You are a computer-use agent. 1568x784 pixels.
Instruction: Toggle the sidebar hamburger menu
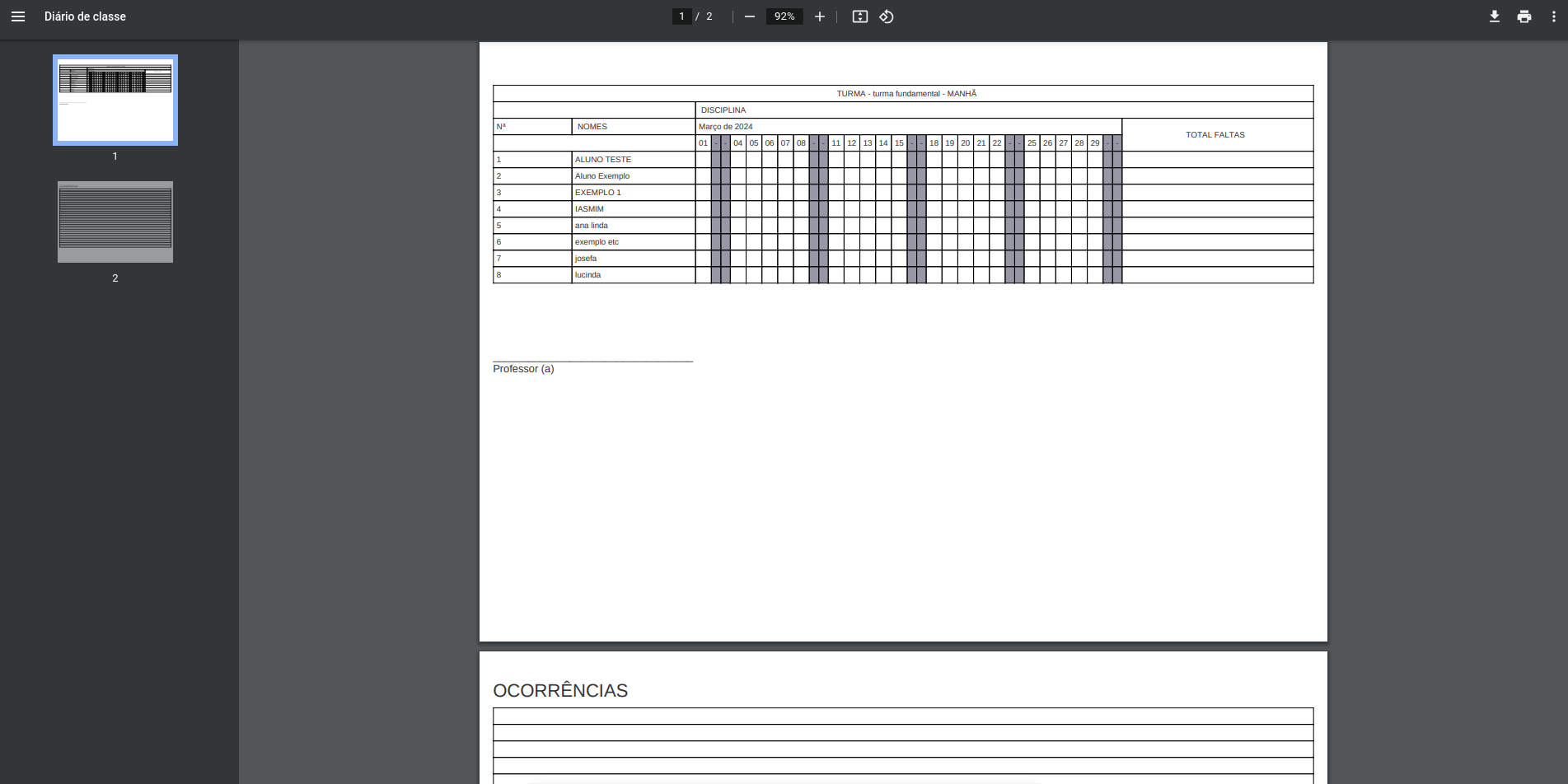(18, 16)
